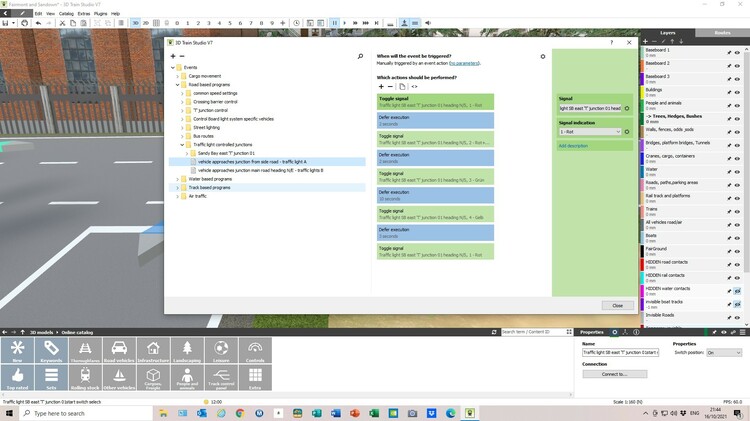Show the HIDDEN water contacts layer
The height and width of the screenshot is (421, 750).
(x=737, y=291)
